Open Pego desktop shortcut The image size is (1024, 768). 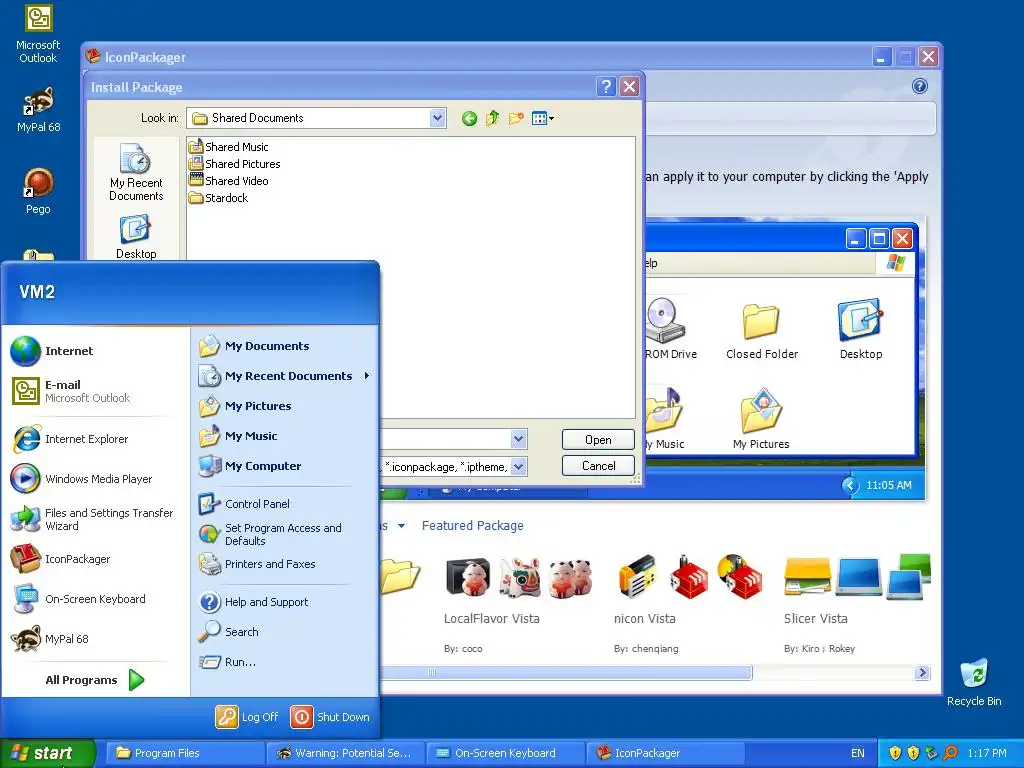(38, 191)
